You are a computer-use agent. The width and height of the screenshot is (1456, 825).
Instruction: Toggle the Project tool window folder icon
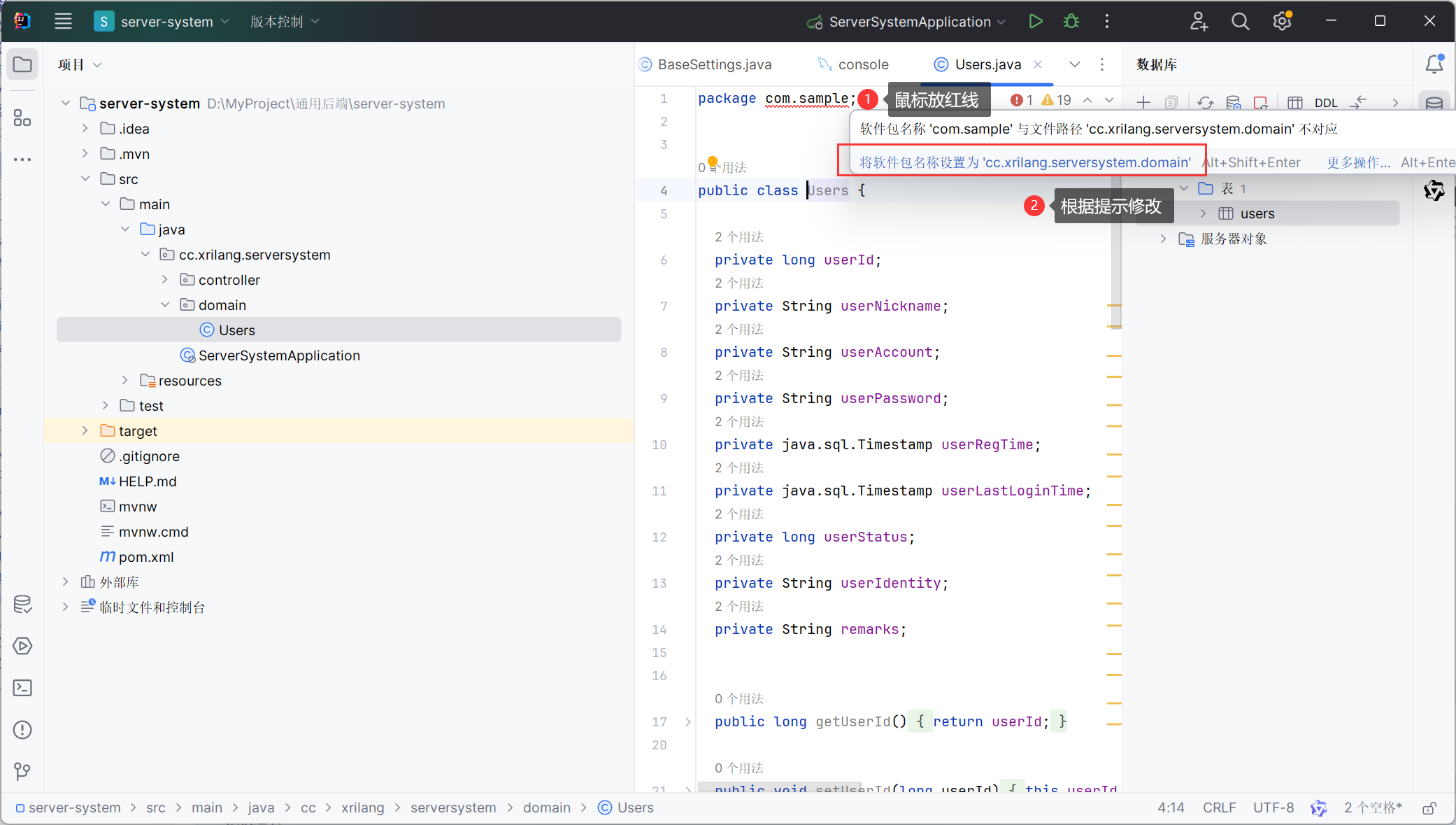click(22, 64)
